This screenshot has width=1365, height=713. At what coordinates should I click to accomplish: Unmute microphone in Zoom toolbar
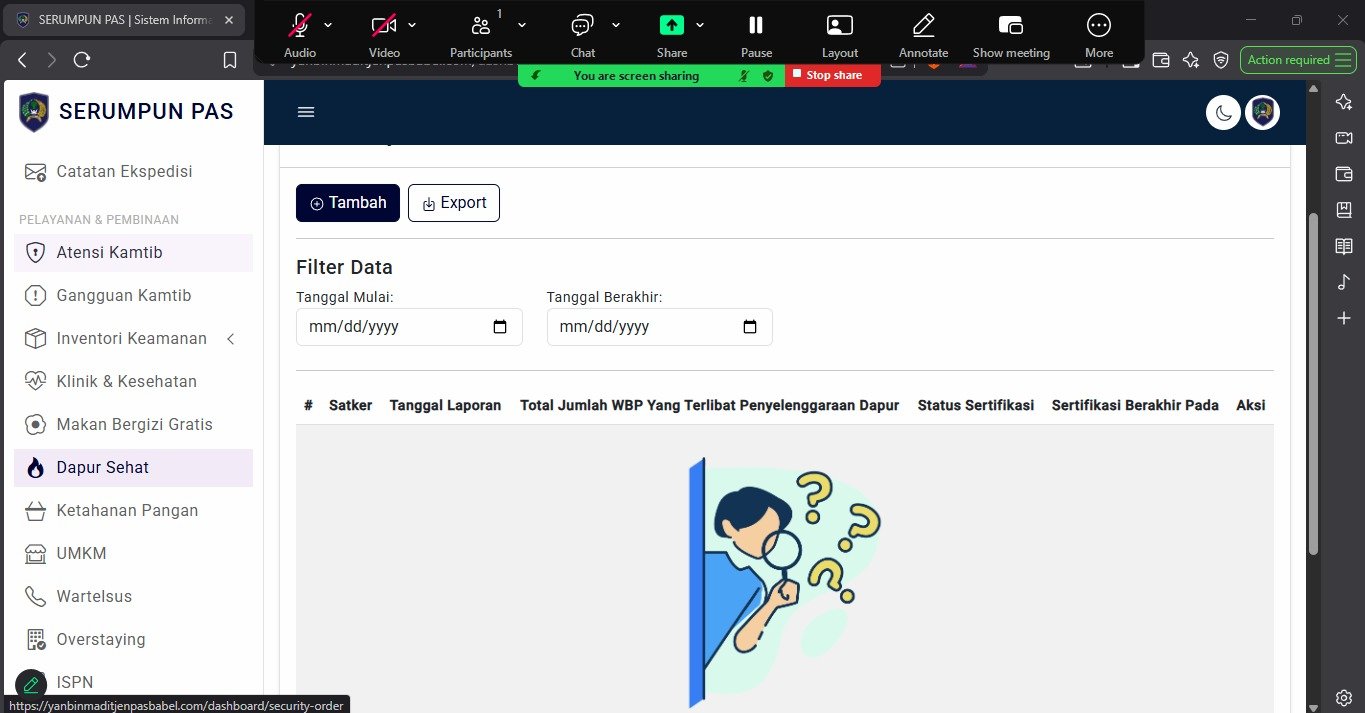pyautogui.click(x=299, y=34)
